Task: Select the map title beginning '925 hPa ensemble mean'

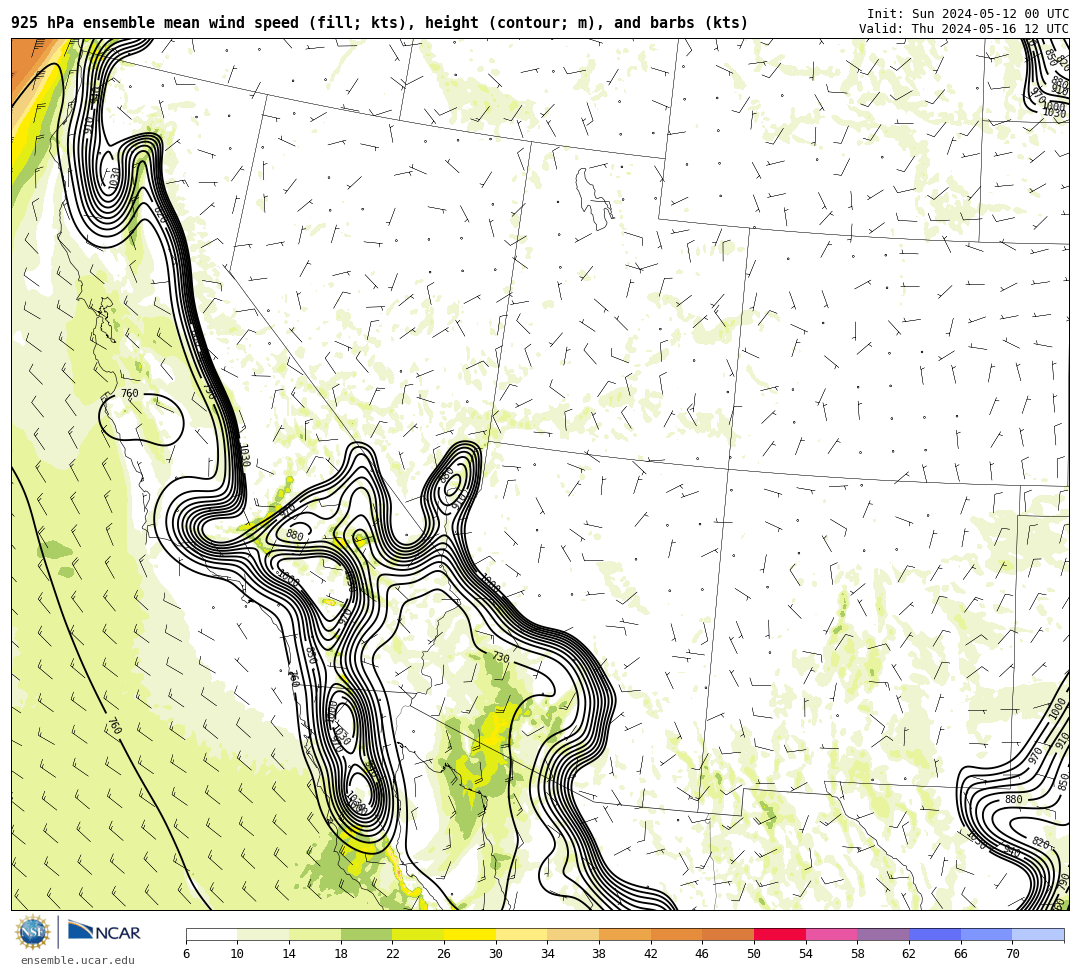Action: click(x=380, y=23)
